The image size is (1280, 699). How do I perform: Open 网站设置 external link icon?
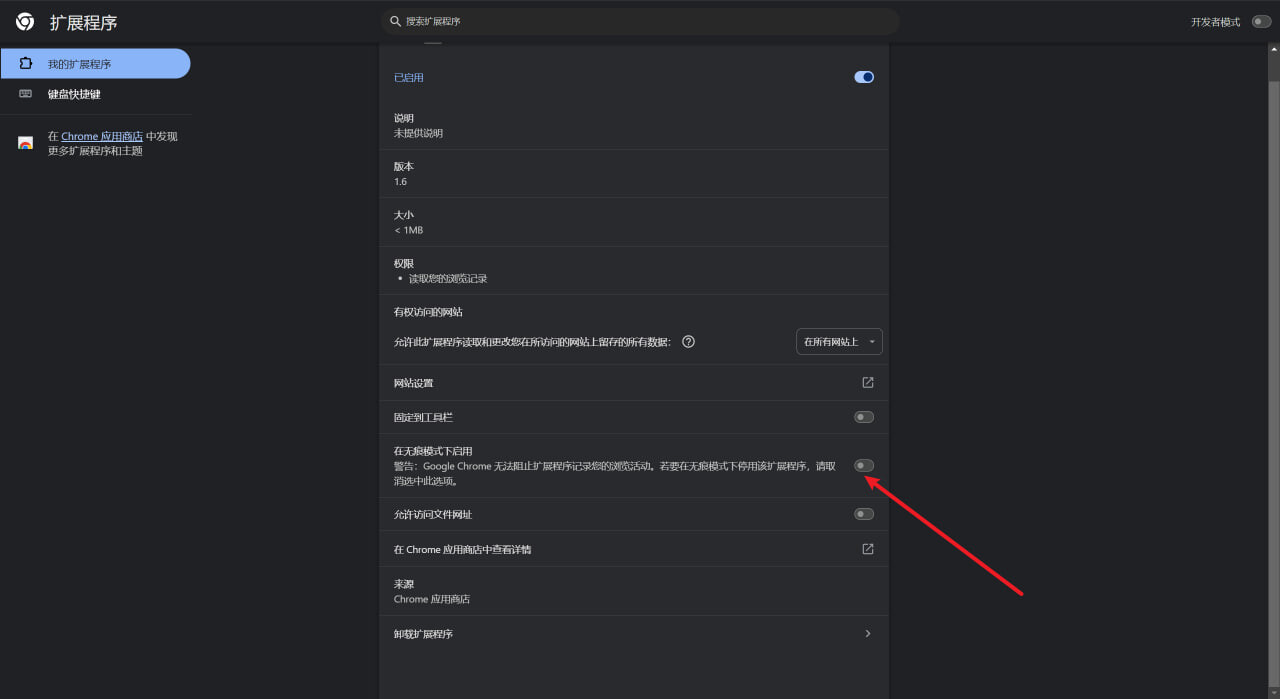click(868, 382)
